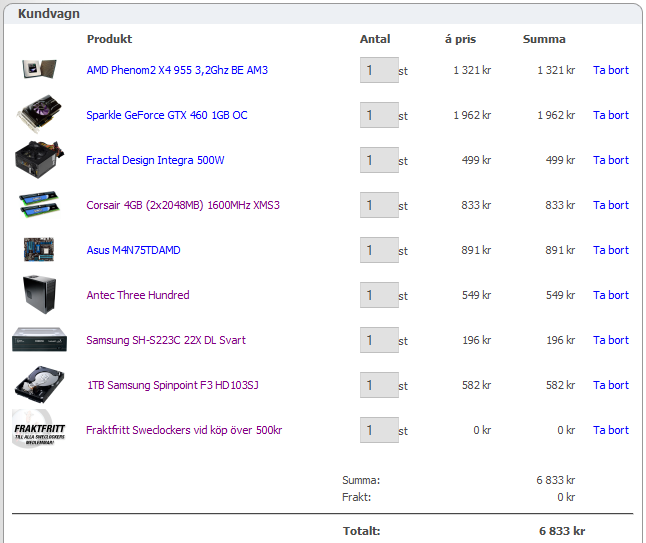This screenshot has height=543, width=646.
Task: Open Asus M4N75TDAMD product link
Action: 133,250
